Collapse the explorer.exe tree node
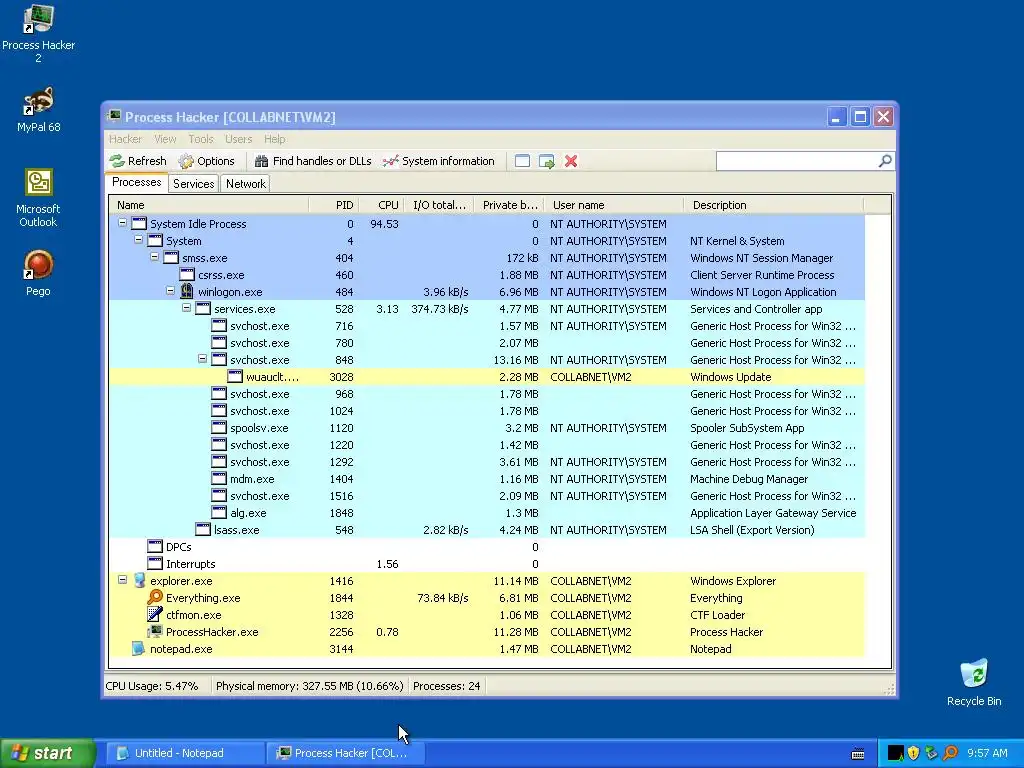 (x=122, y=579)
